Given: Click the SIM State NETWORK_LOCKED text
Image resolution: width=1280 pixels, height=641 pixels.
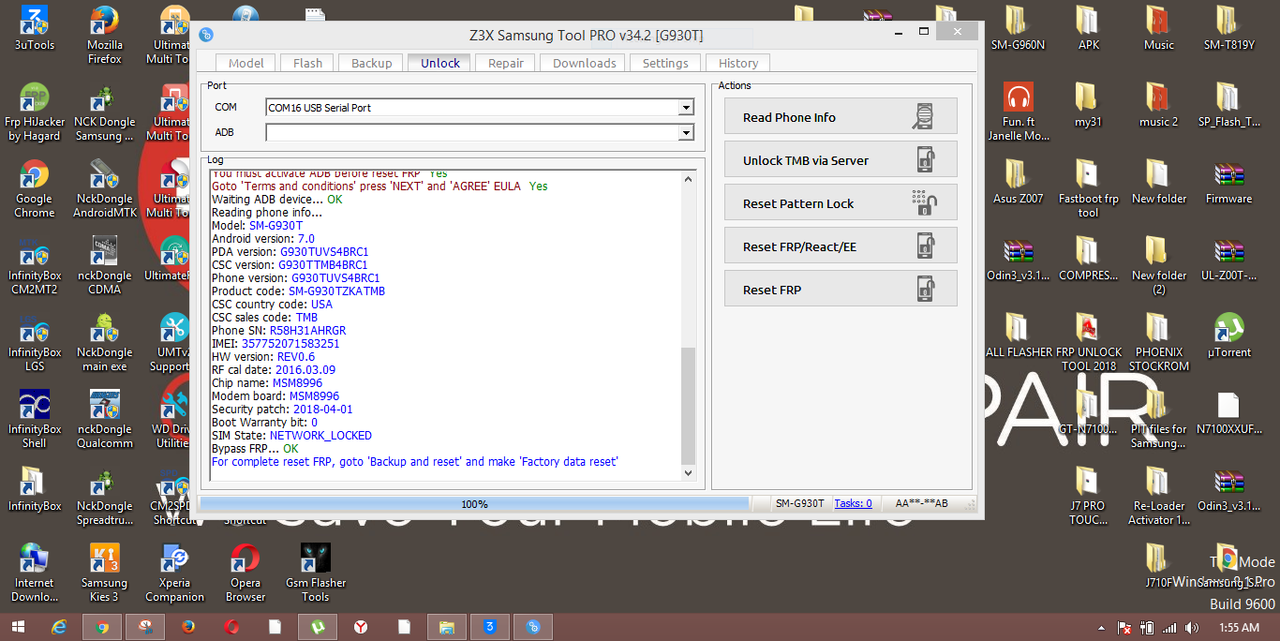Looking at the screenshot, I should coord(320,436).
